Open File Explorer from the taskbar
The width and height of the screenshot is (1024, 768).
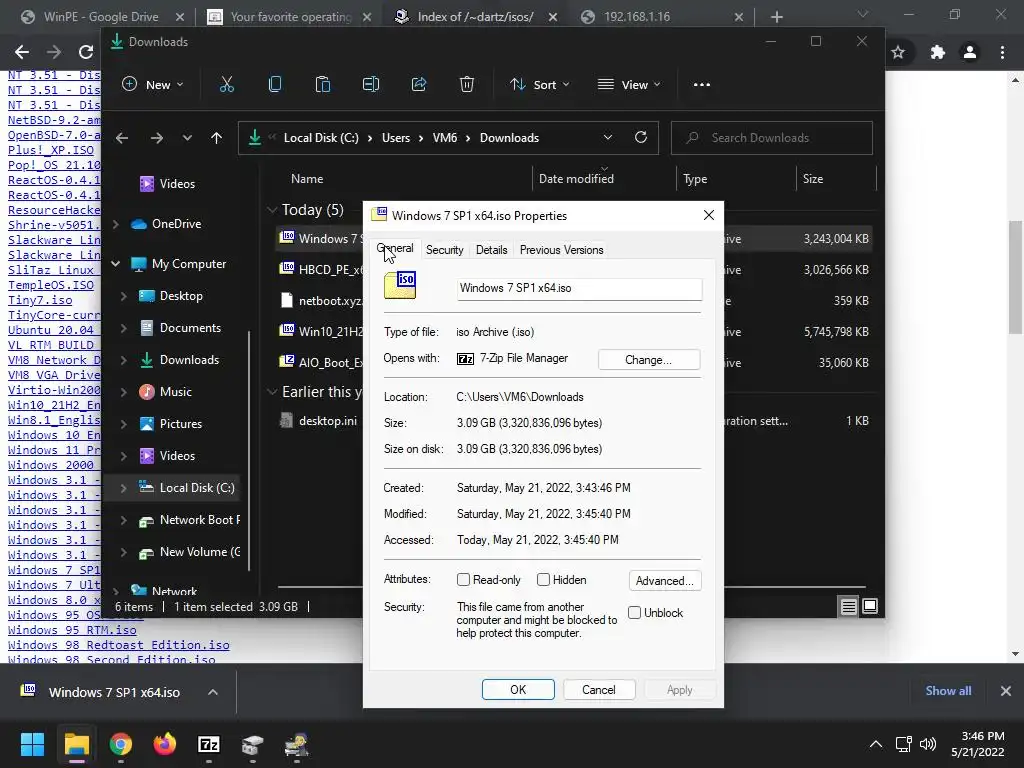pos(76,744)
